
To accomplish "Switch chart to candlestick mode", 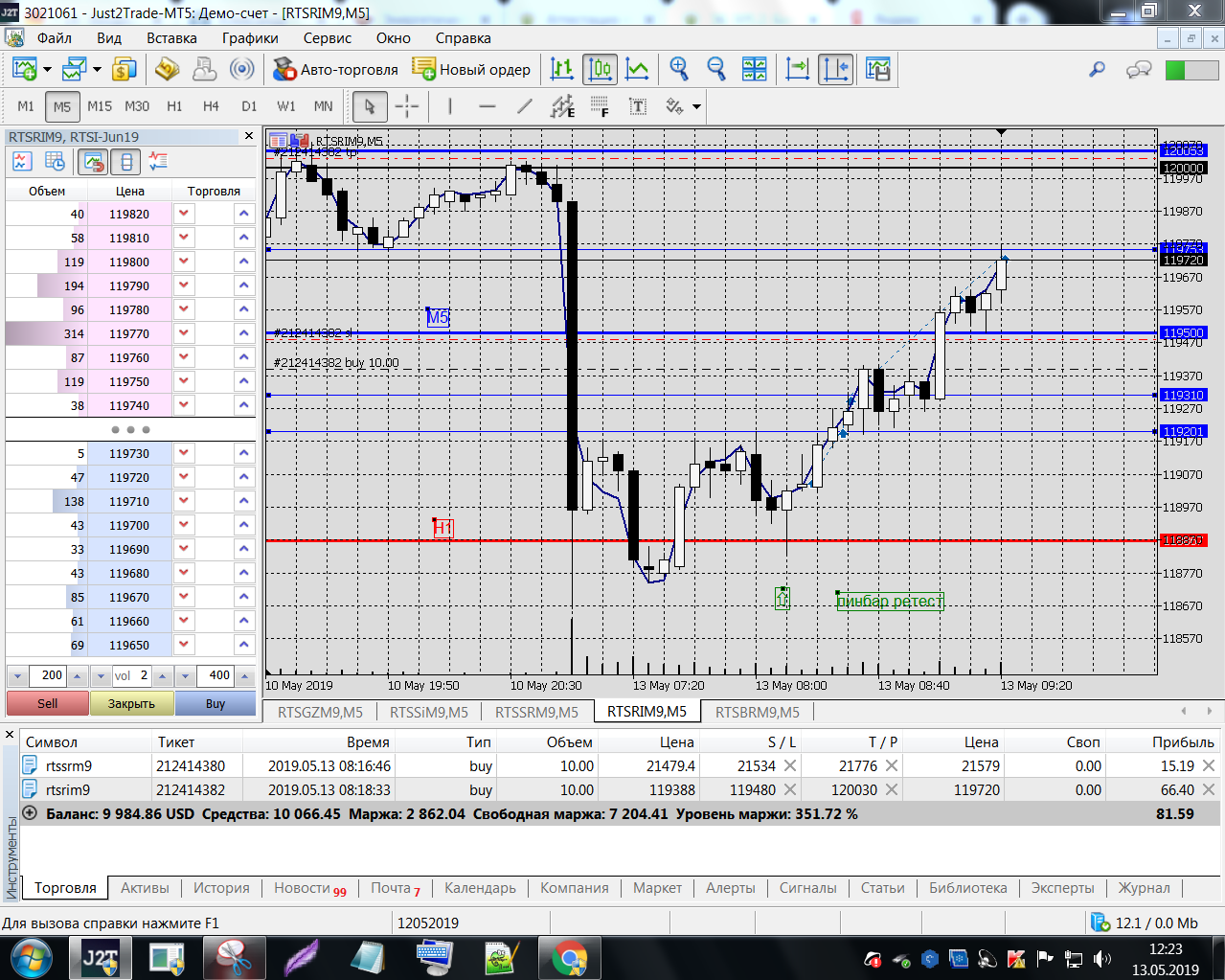I will point(601,69).
